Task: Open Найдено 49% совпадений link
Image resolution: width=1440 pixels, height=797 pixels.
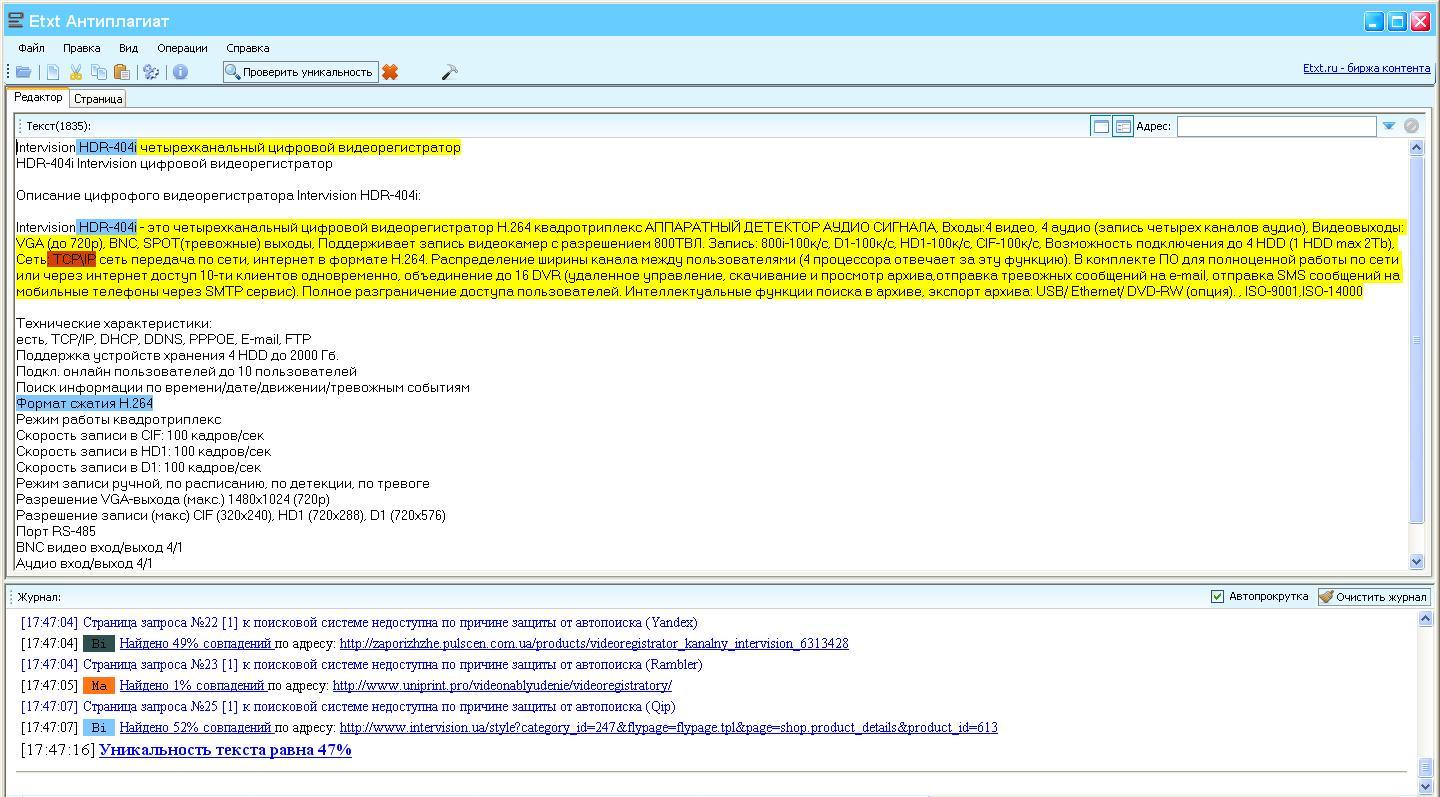Action: [x=196, y=644]
